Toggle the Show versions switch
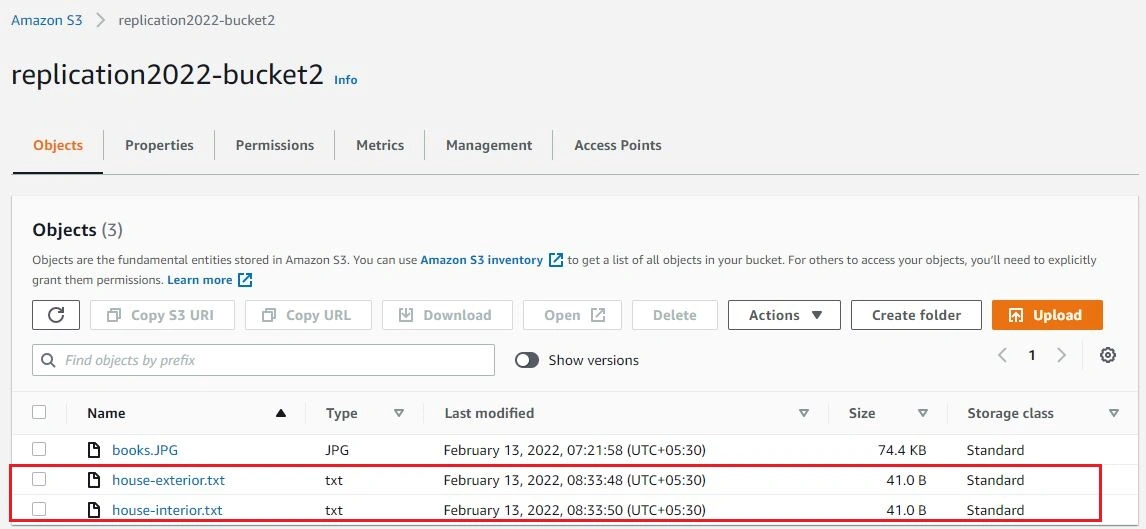Screen dimensions: 1146x529 527,360
